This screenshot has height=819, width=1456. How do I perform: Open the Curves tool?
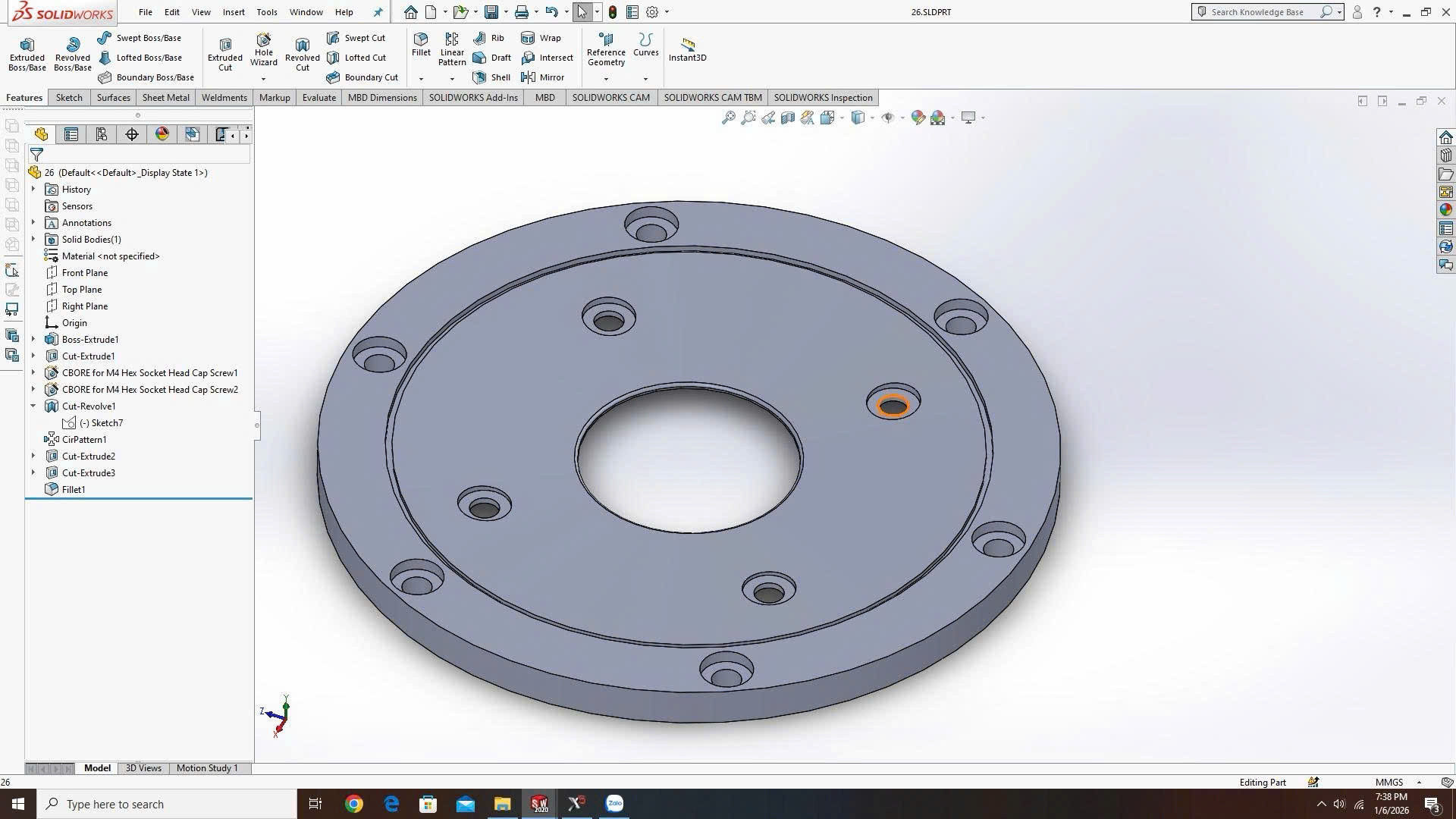point(646,45)
